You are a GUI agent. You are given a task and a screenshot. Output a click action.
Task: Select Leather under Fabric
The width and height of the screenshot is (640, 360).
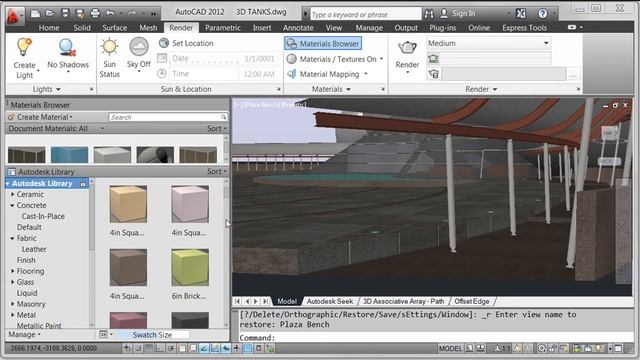[34, 249]
